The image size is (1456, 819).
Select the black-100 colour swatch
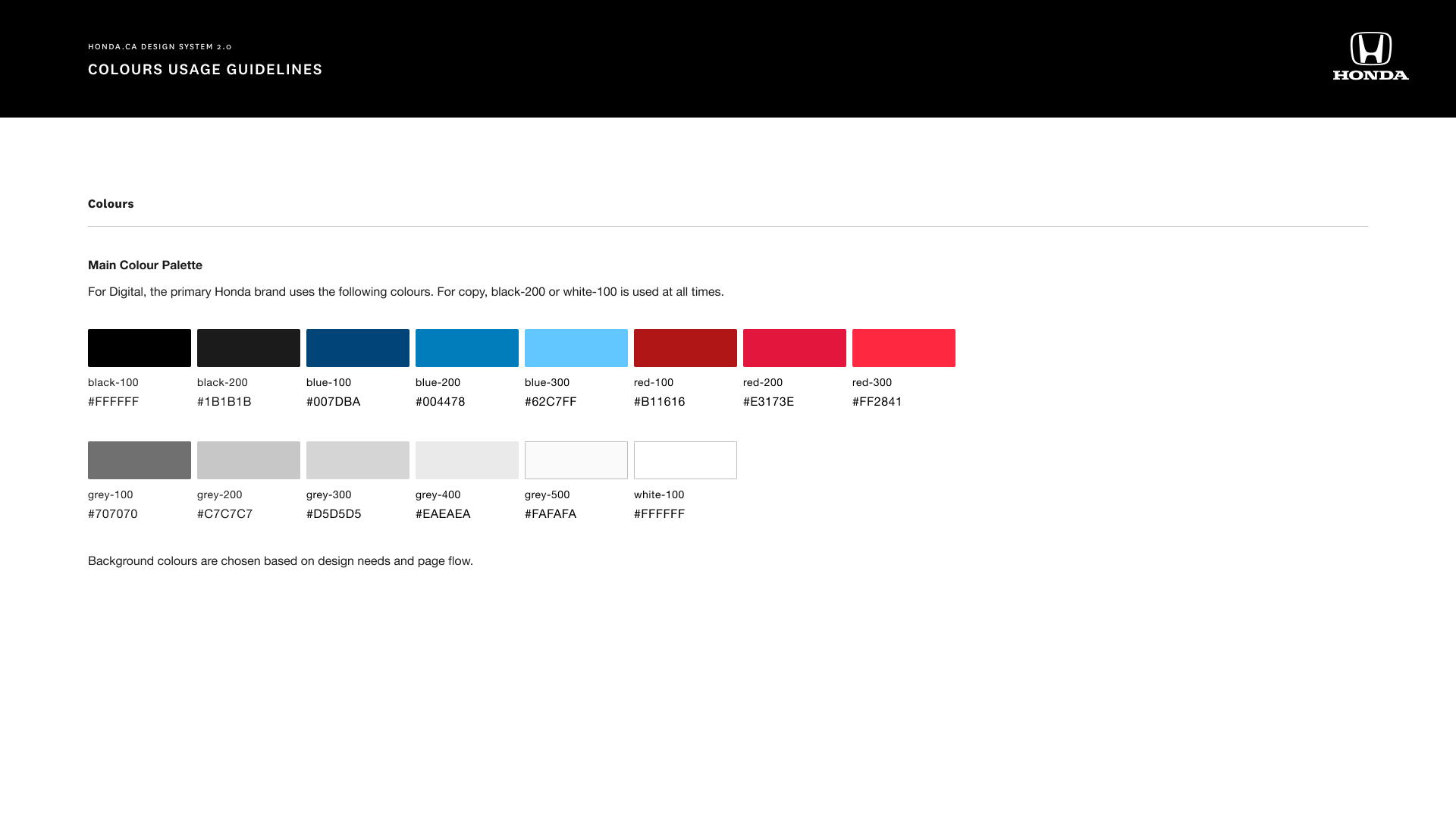pyautogui.click(x=140, y=348)
